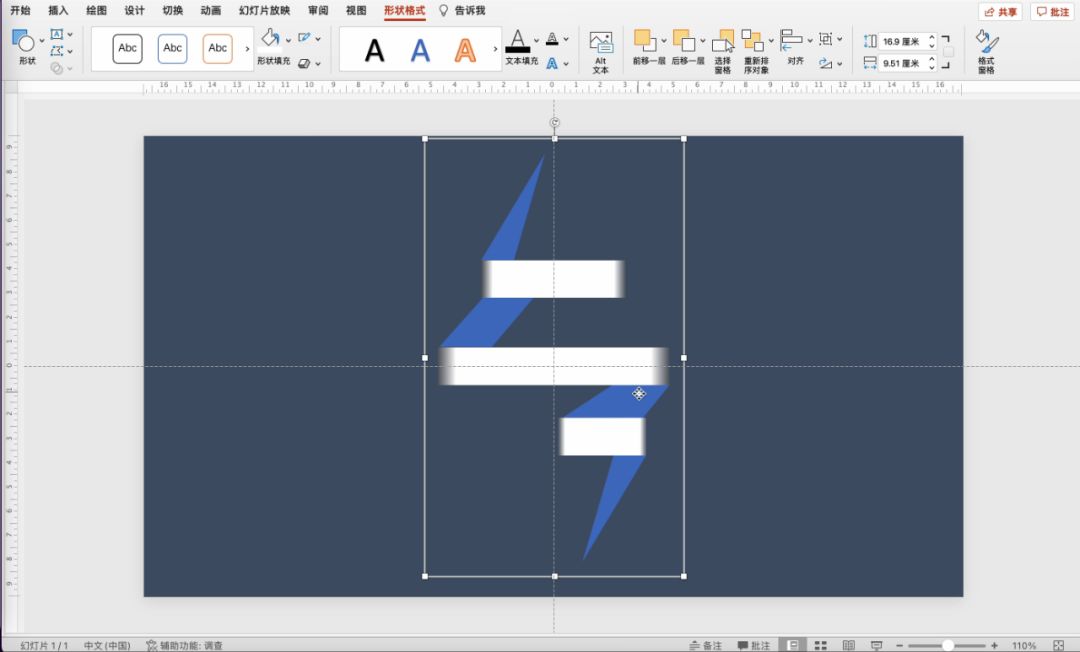1080x652 pixels.
Task: Expand the 文本填充 dropdown arrow
Action: coord(537,40)
